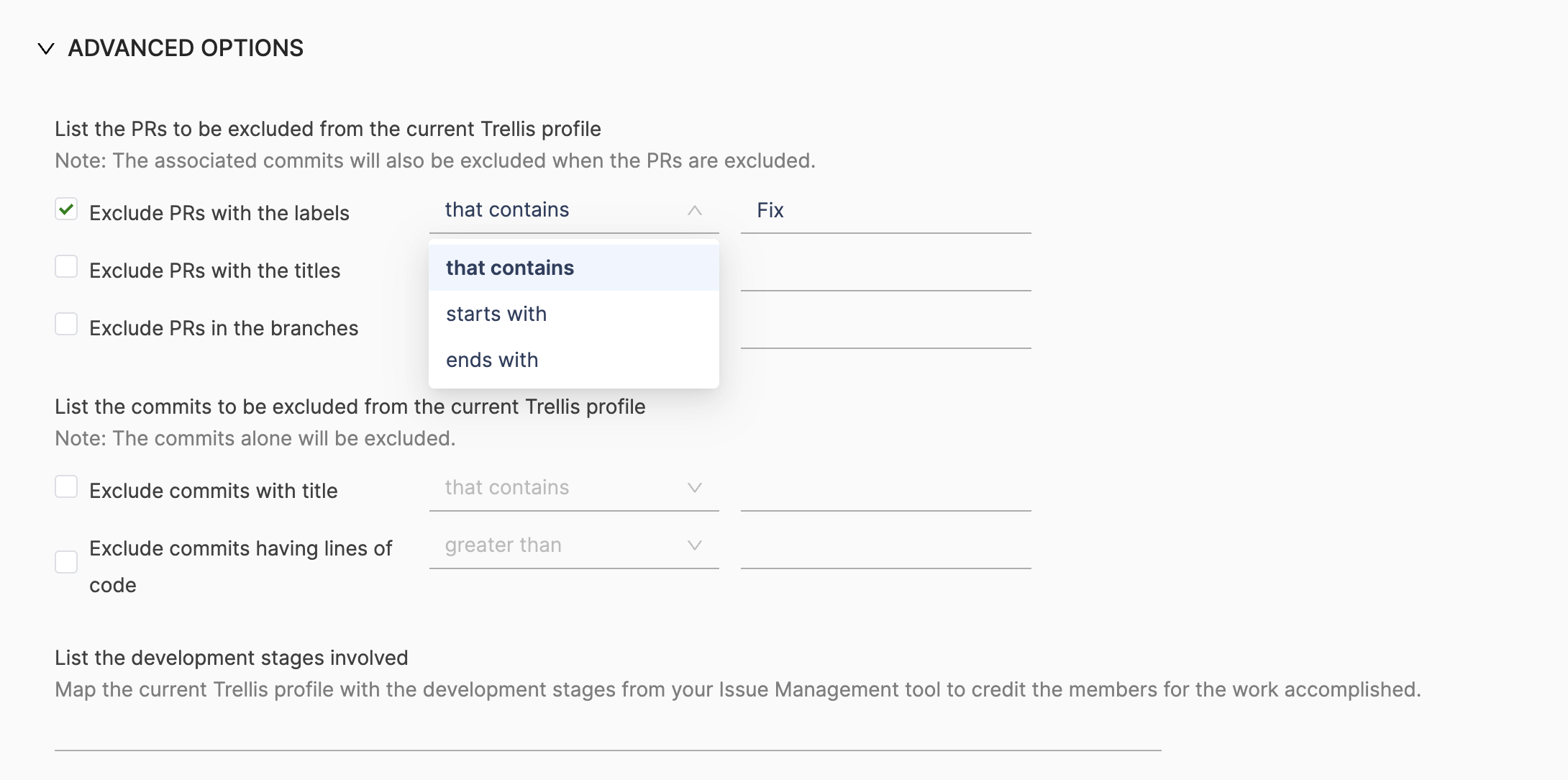
Task: Collapse the Advanced Options chevron
Action: 46,49
